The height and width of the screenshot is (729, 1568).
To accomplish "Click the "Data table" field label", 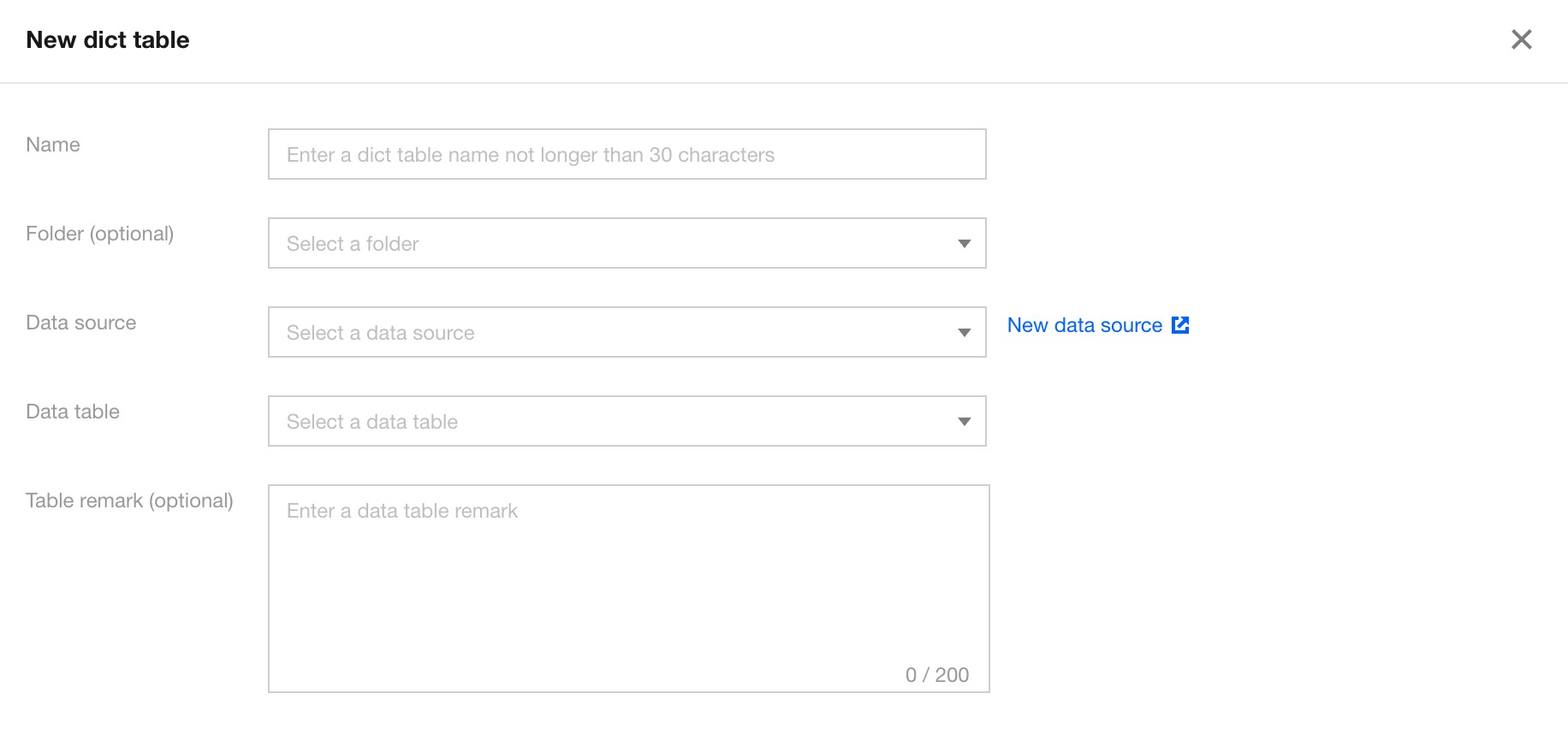I will [x=73, y=412].
